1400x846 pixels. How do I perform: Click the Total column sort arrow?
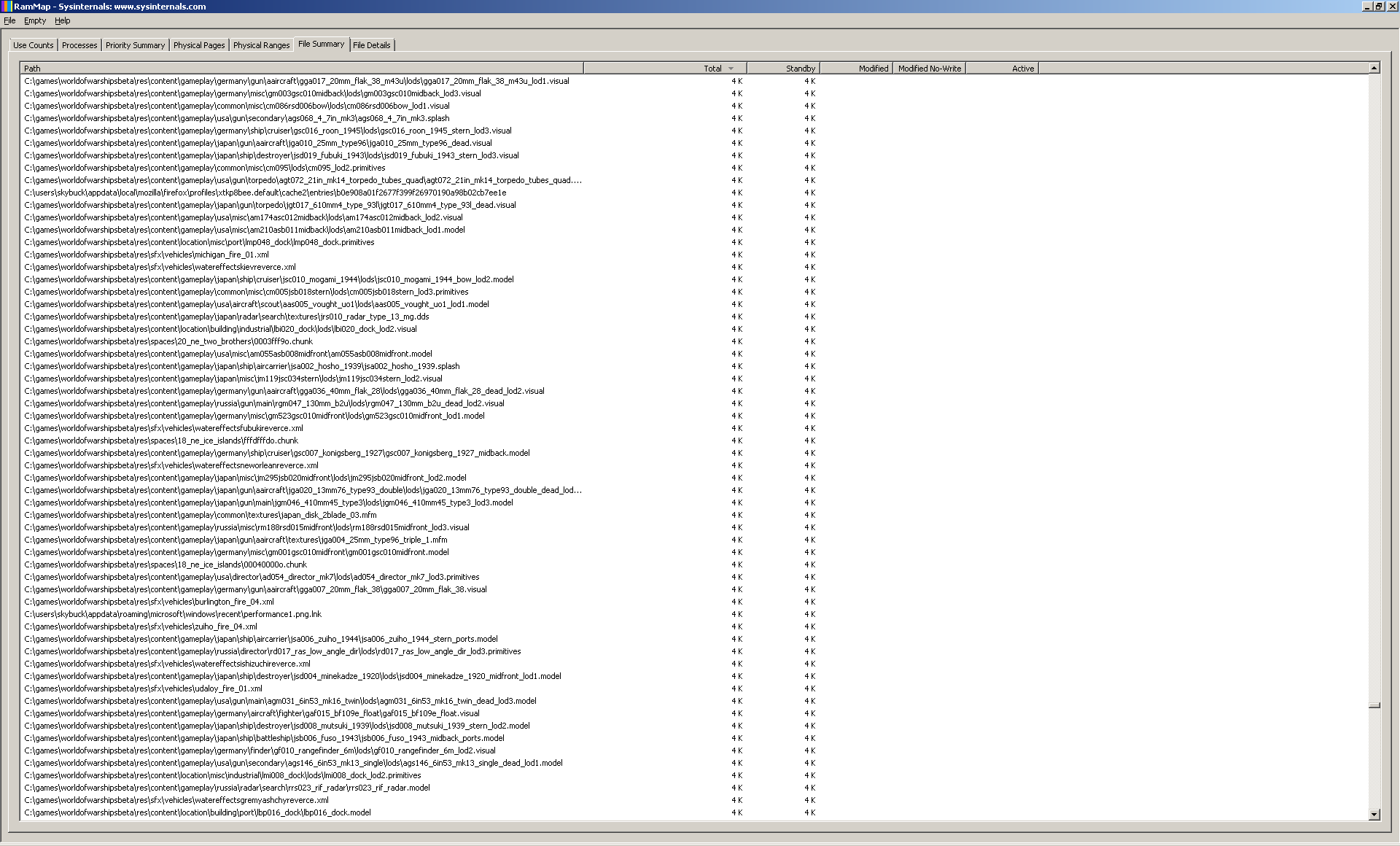(x=731, y=69)
